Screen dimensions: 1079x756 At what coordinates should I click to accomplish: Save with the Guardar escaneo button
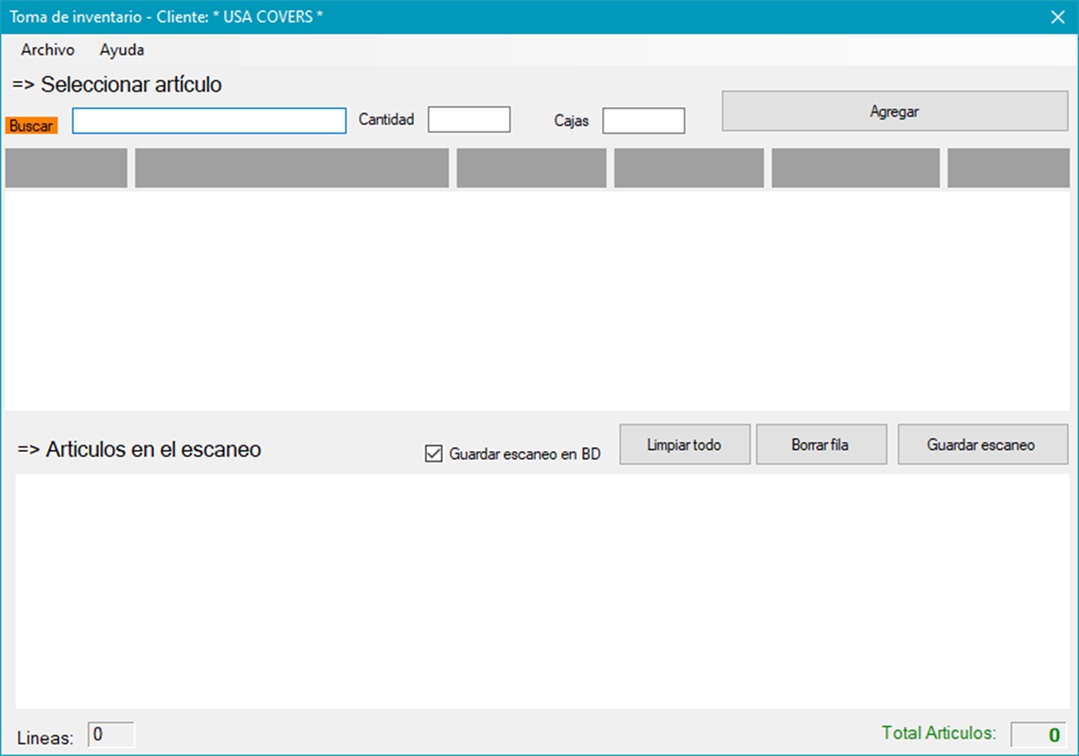coord(981,445)
